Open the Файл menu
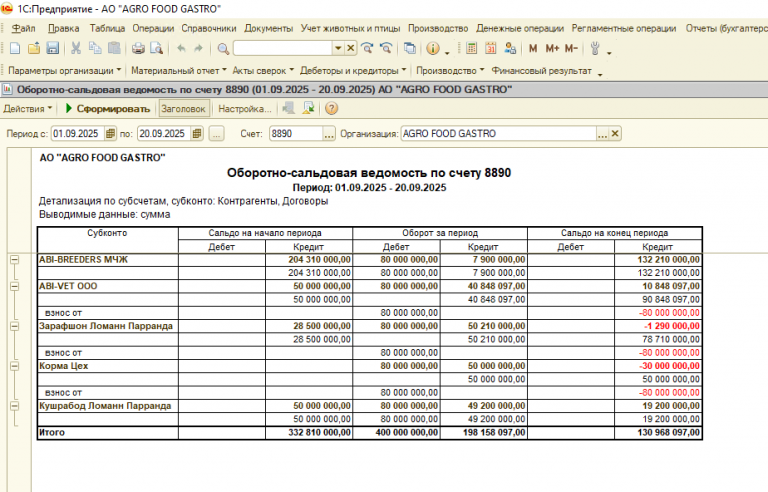 24,28
